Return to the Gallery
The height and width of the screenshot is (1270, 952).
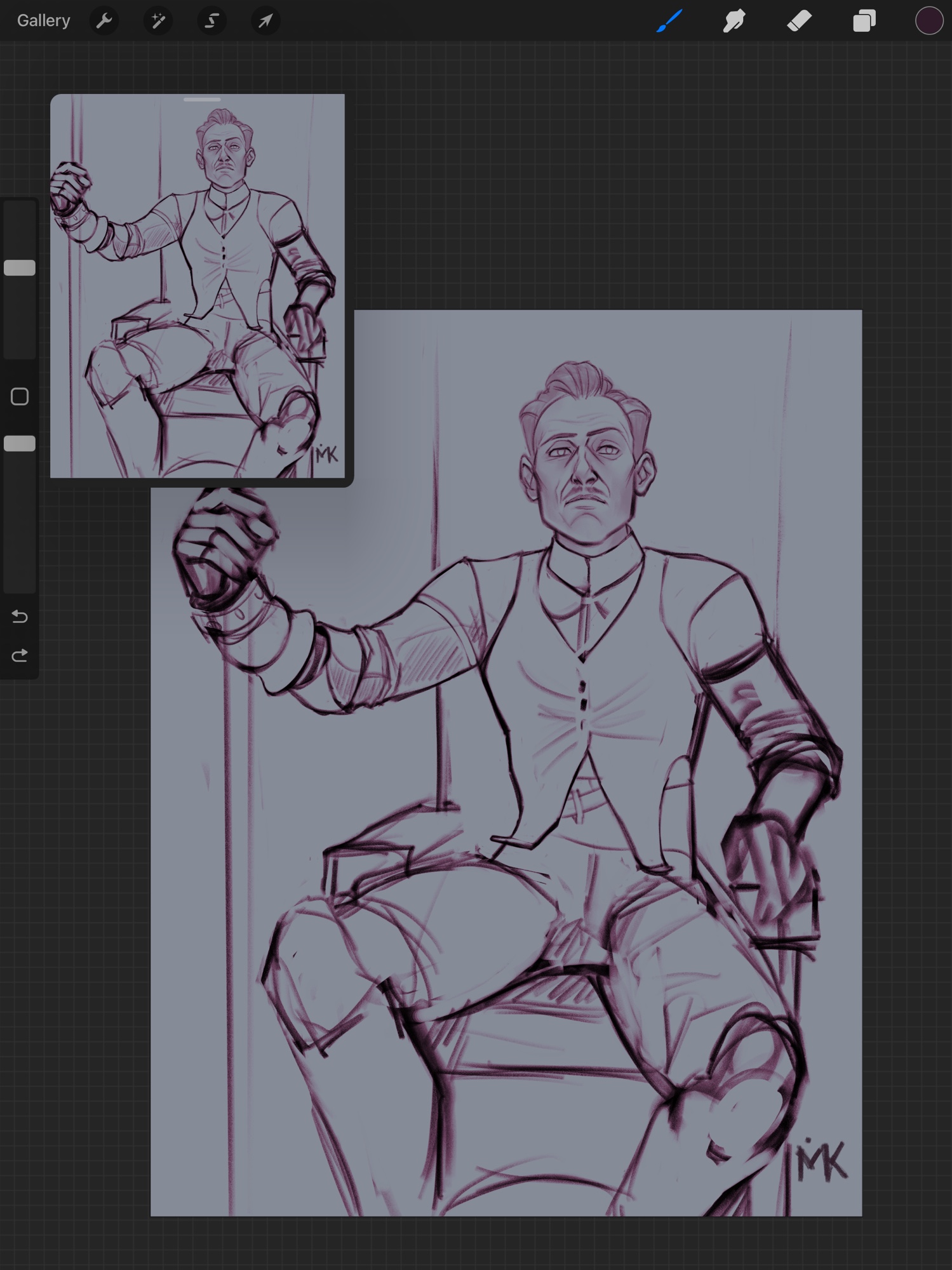coord(43,21)
